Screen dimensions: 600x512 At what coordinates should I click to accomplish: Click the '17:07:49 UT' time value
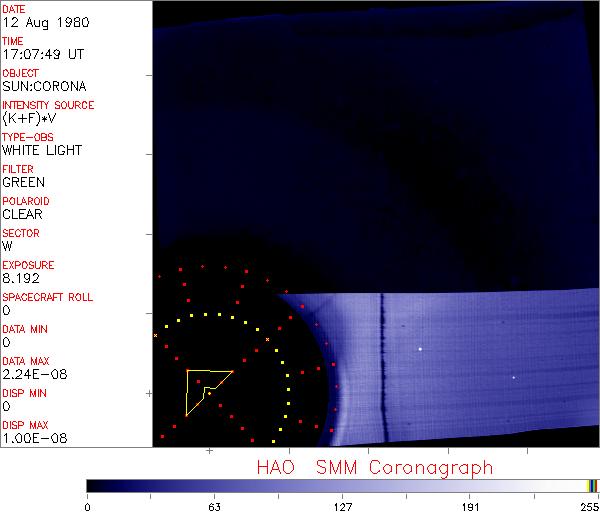(41, 54)
